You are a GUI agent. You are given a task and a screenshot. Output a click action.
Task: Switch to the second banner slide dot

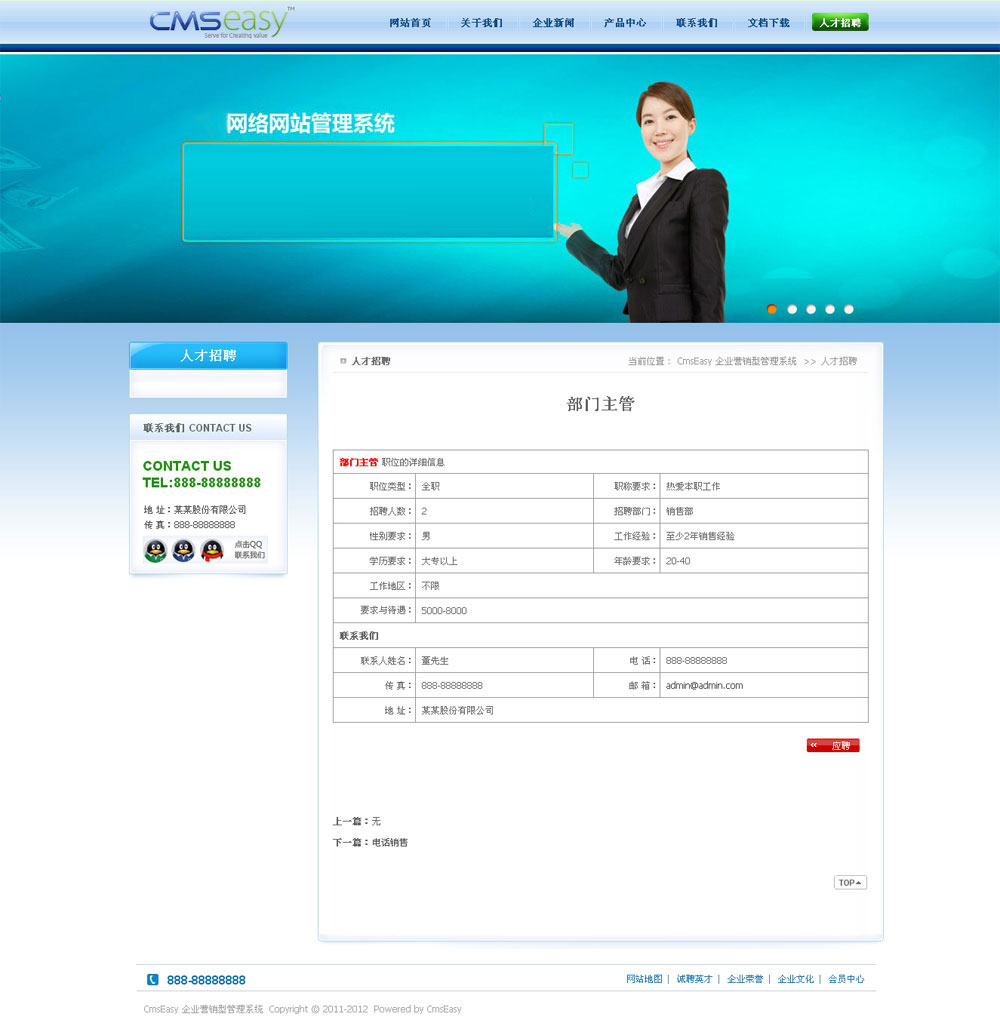(x=792, y=309)
